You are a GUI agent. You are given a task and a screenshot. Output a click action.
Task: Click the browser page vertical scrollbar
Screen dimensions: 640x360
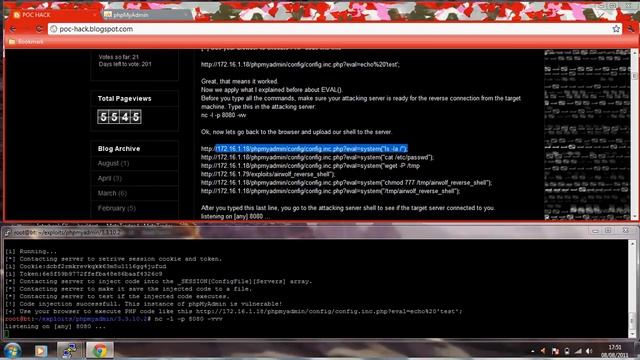[634, 135]
